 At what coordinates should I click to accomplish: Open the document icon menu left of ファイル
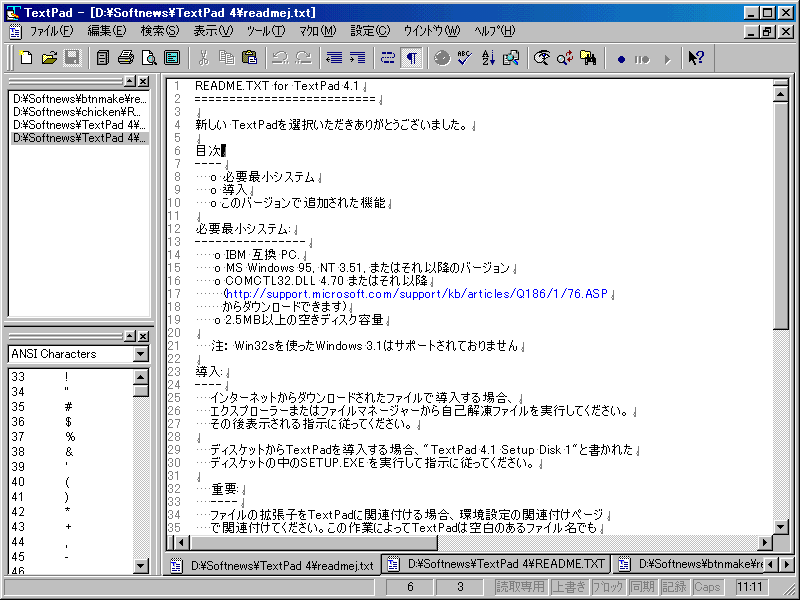tap(15, 32)
